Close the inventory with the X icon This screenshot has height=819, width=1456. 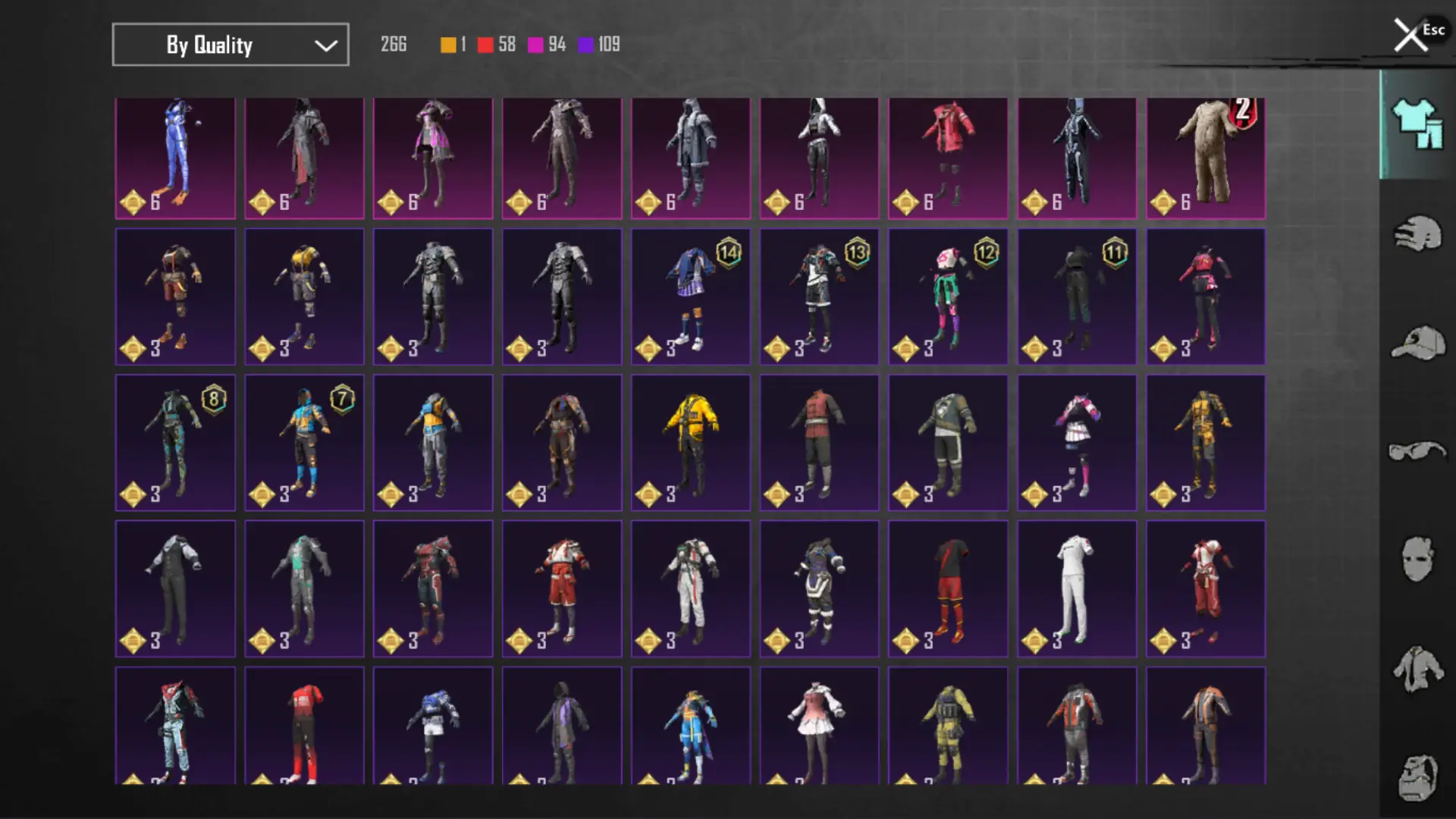pos(1410,36)
